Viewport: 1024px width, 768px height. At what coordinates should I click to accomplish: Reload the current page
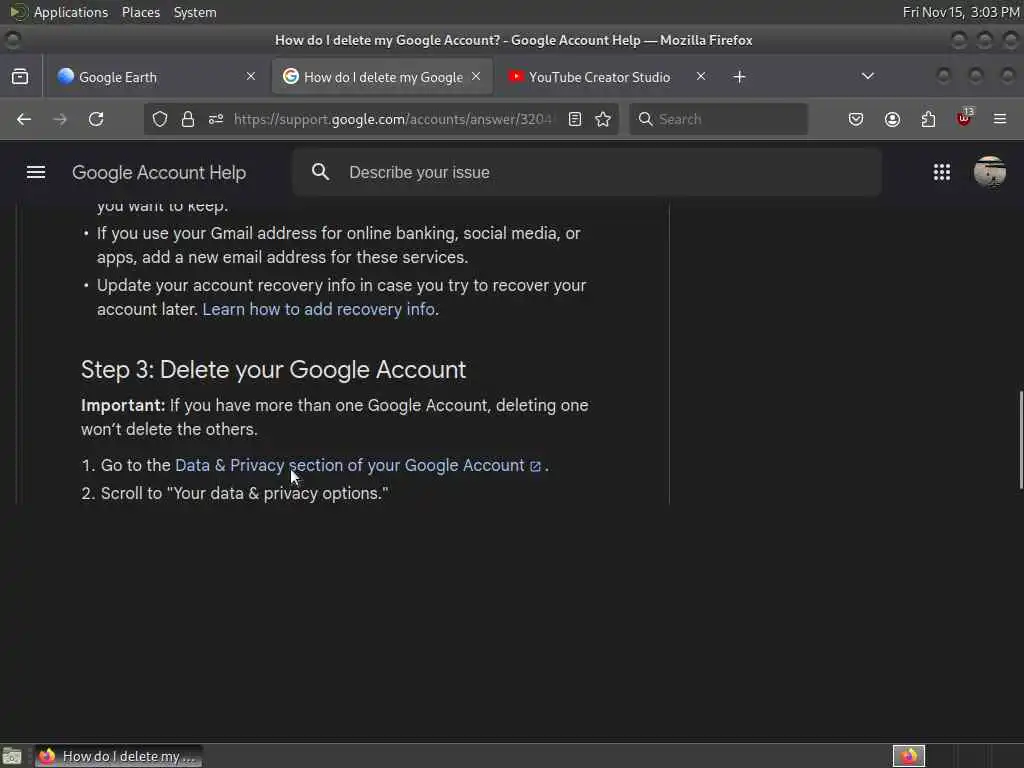click(x=96, y=119)
